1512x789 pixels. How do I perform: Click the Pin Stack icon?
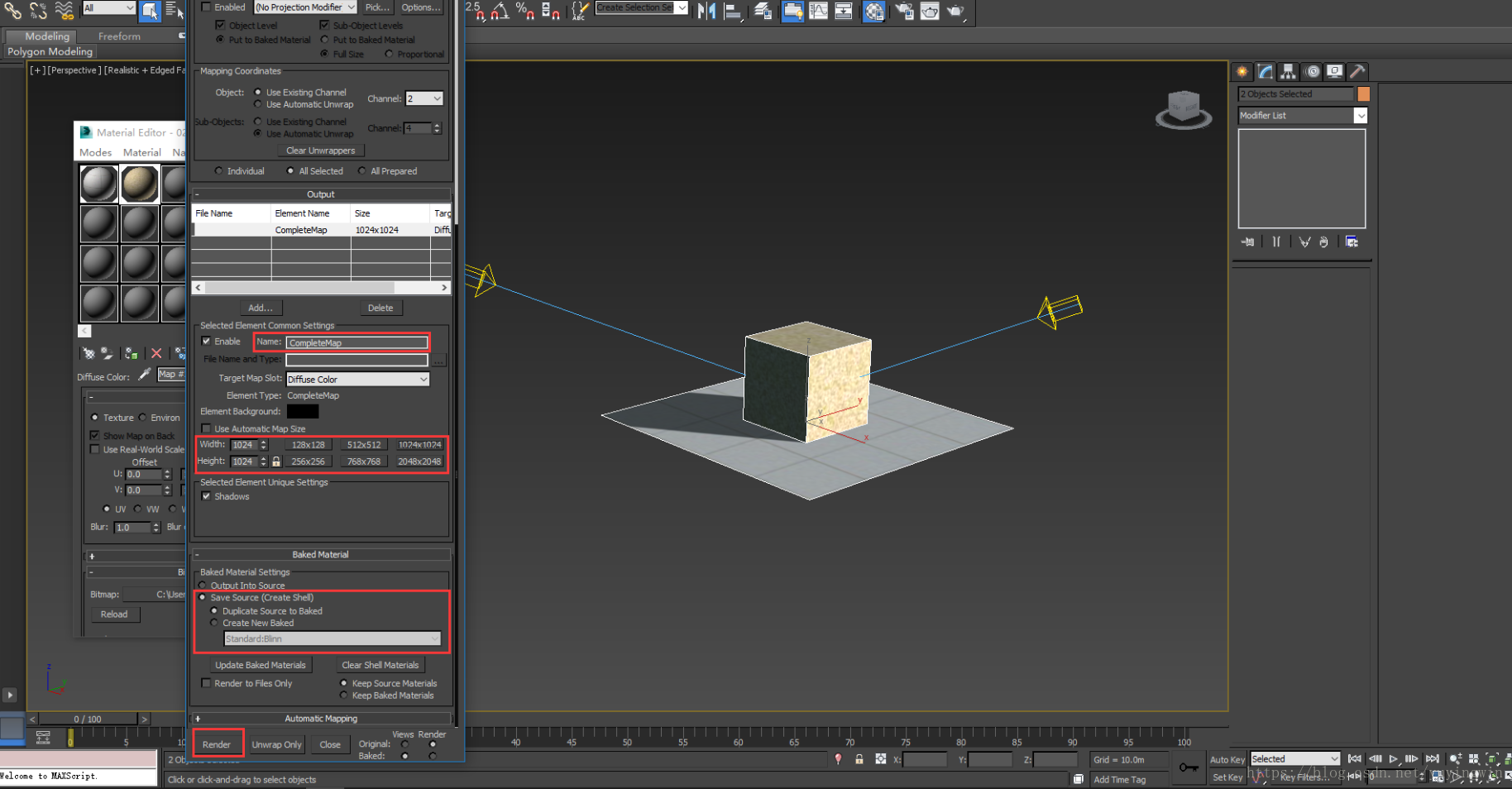(1247, 241)
